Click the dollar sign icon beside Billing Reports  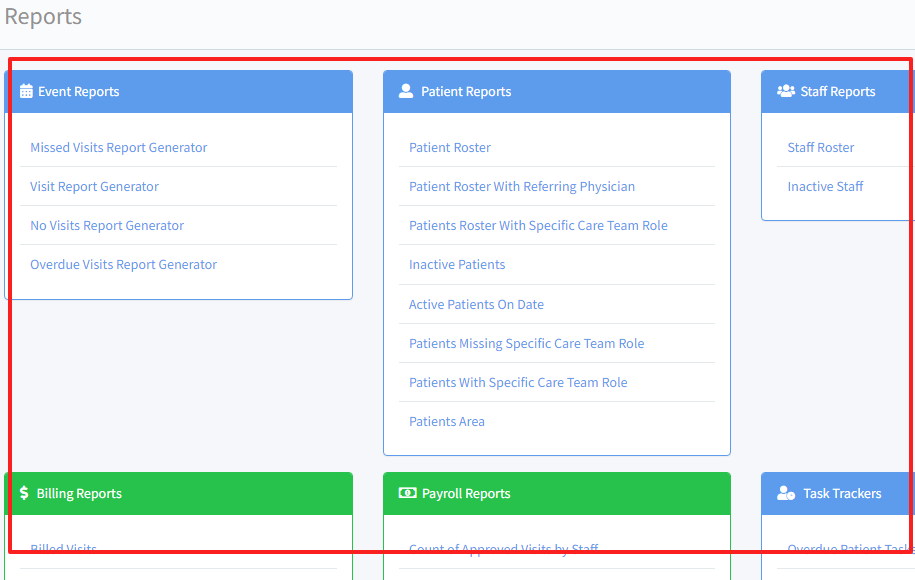25,493
